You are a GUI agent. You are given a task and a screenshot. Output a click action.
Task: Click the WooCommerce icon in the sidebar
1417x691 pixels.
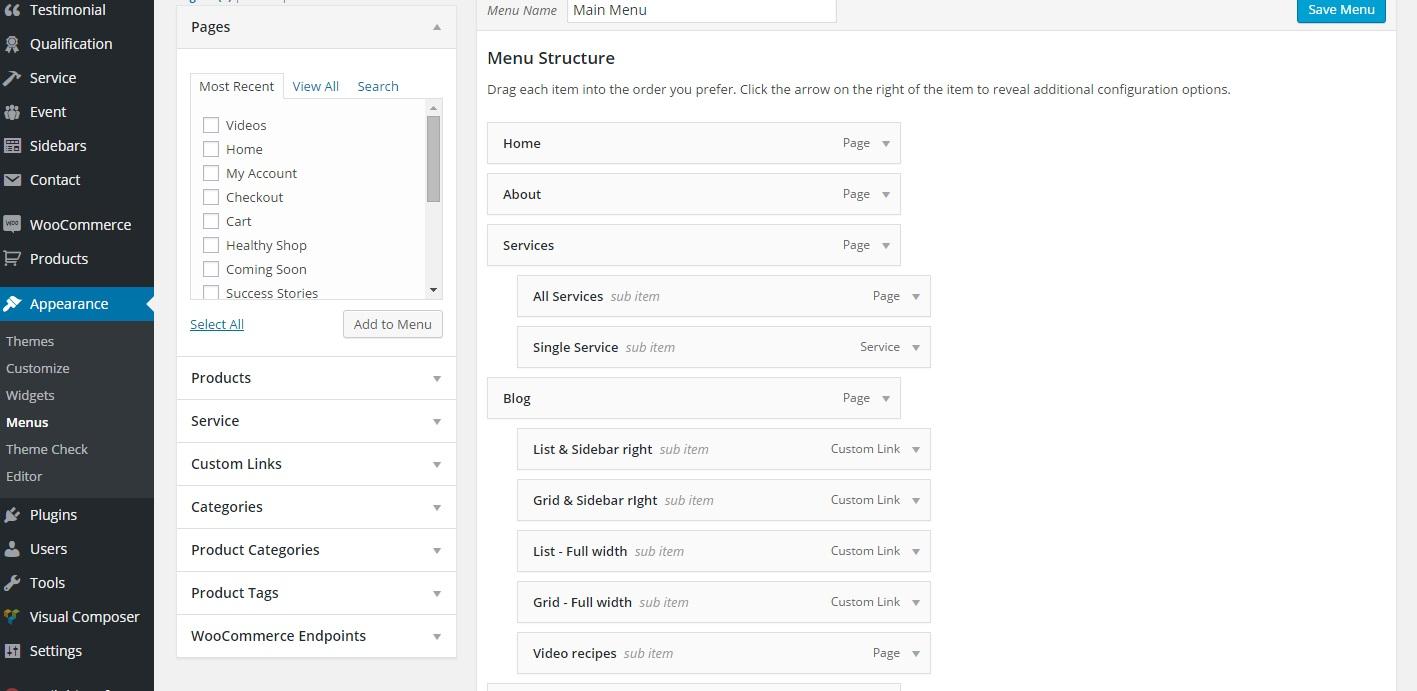12,225
